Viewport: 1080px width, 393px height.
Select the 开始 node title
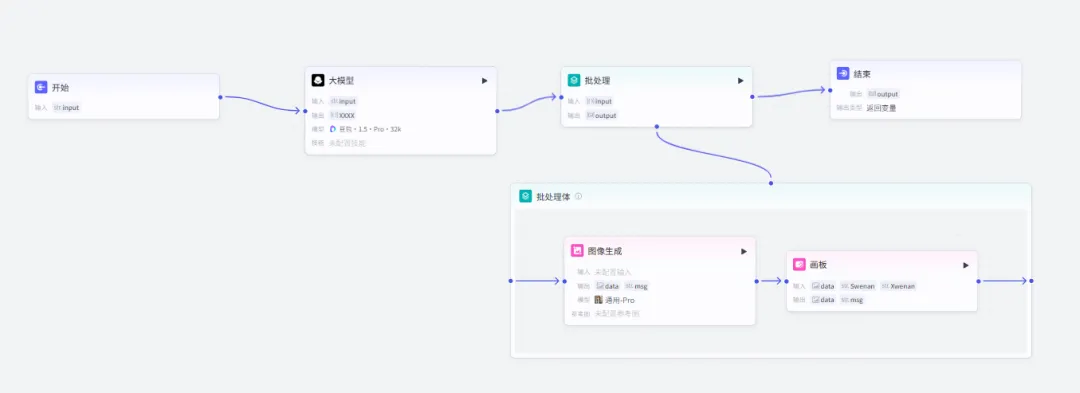(61, 88)
